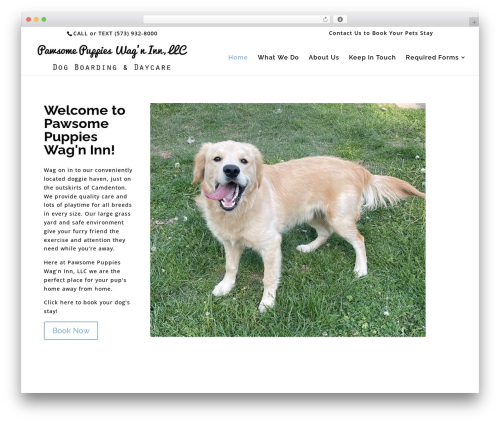Image resolution: width=500 pixels, height=423 pixels.
Task: Click the Dog Boarding & Daycare tagline
Action: 112,67
